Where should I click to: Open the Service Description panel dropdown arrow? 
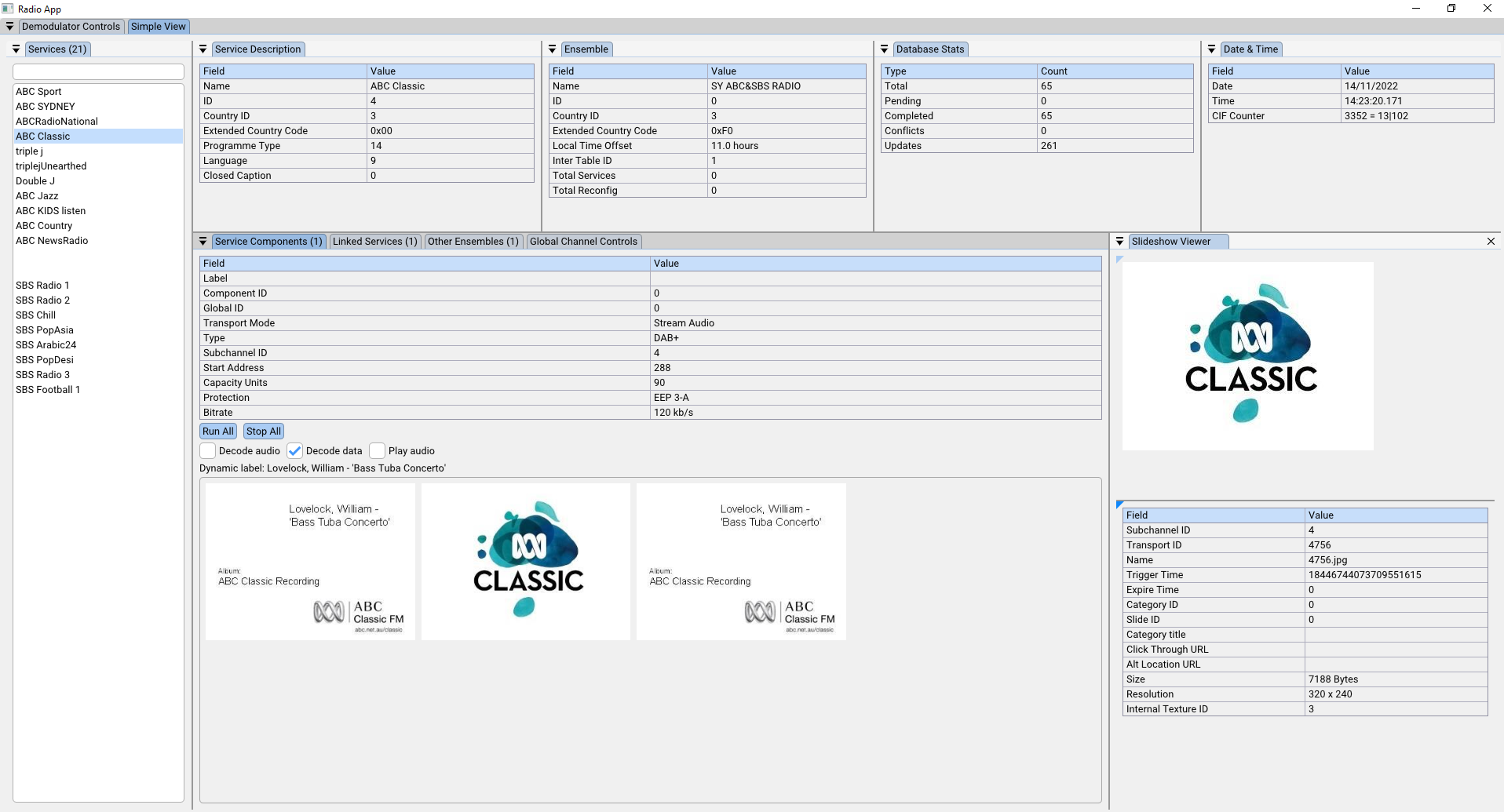point(203,49)
